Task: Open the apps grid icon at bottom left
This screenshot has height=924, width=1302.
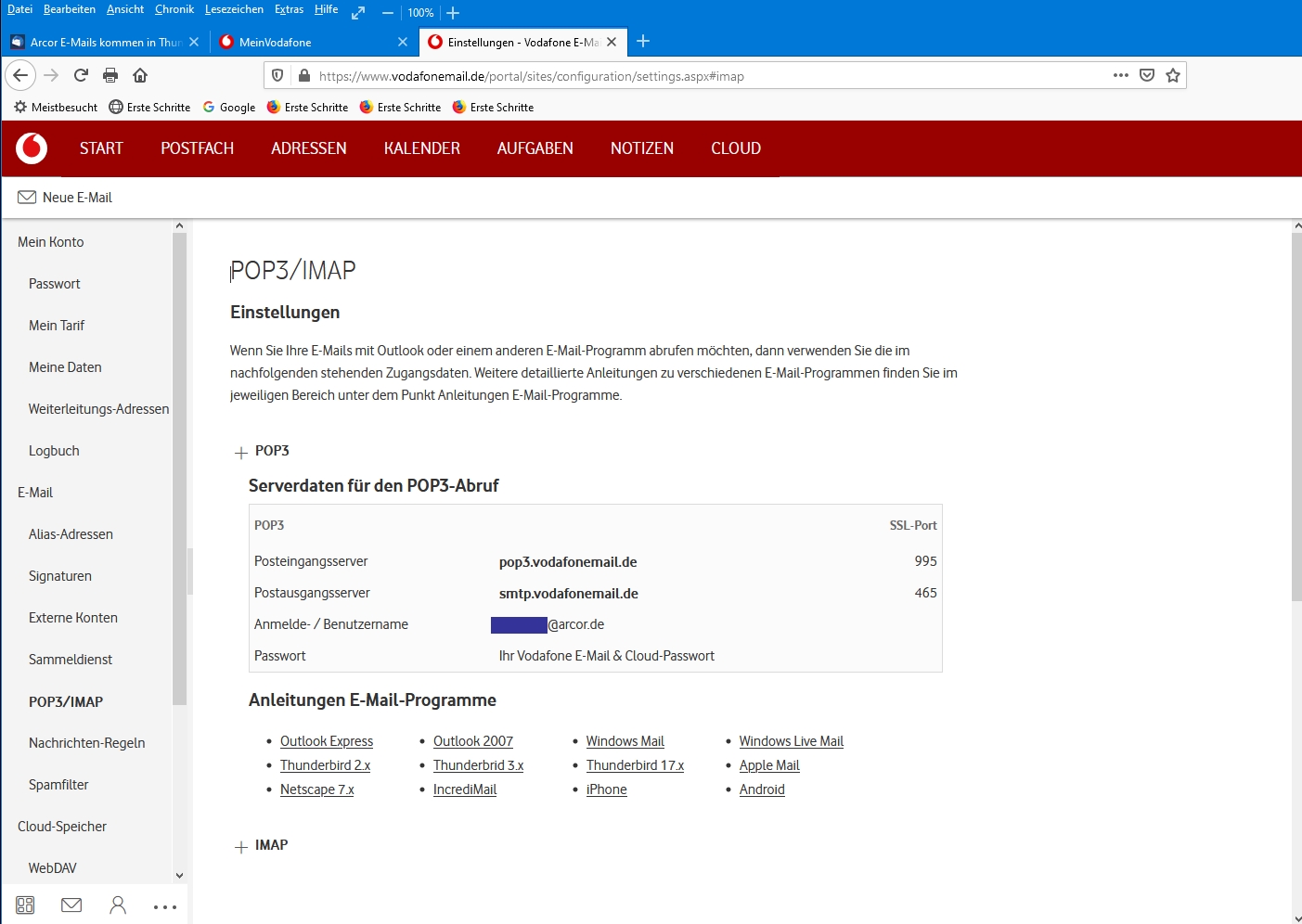Action: coord(25,905)
